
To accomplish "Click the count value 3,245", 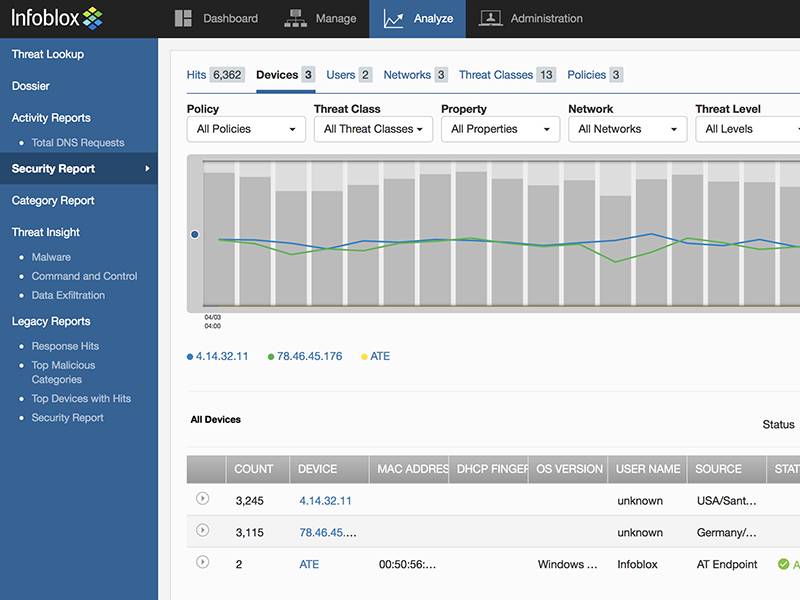I will (249, 501).
